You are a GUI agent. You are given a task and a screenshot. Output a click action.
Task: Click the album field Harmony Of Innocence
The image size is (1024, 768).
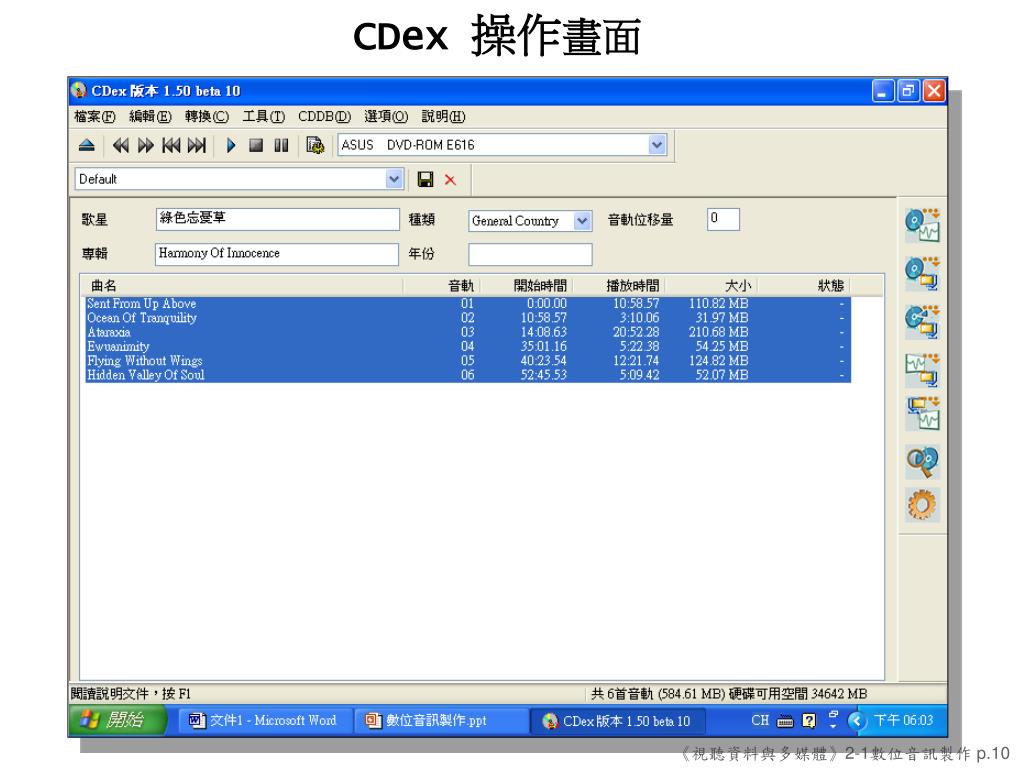[277, 254]
